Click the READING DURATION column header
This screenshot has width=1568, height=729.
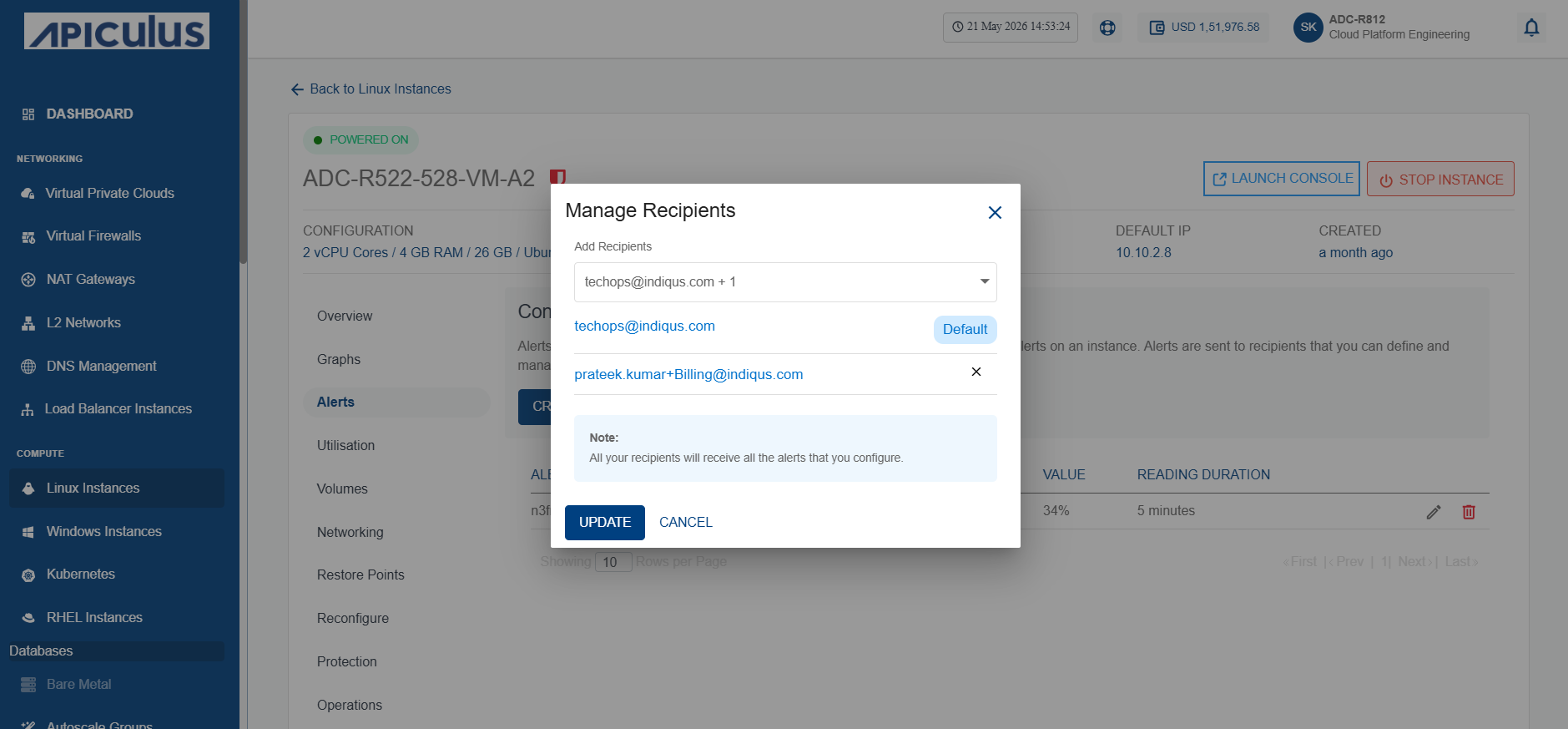click(x=1203, y=475)
